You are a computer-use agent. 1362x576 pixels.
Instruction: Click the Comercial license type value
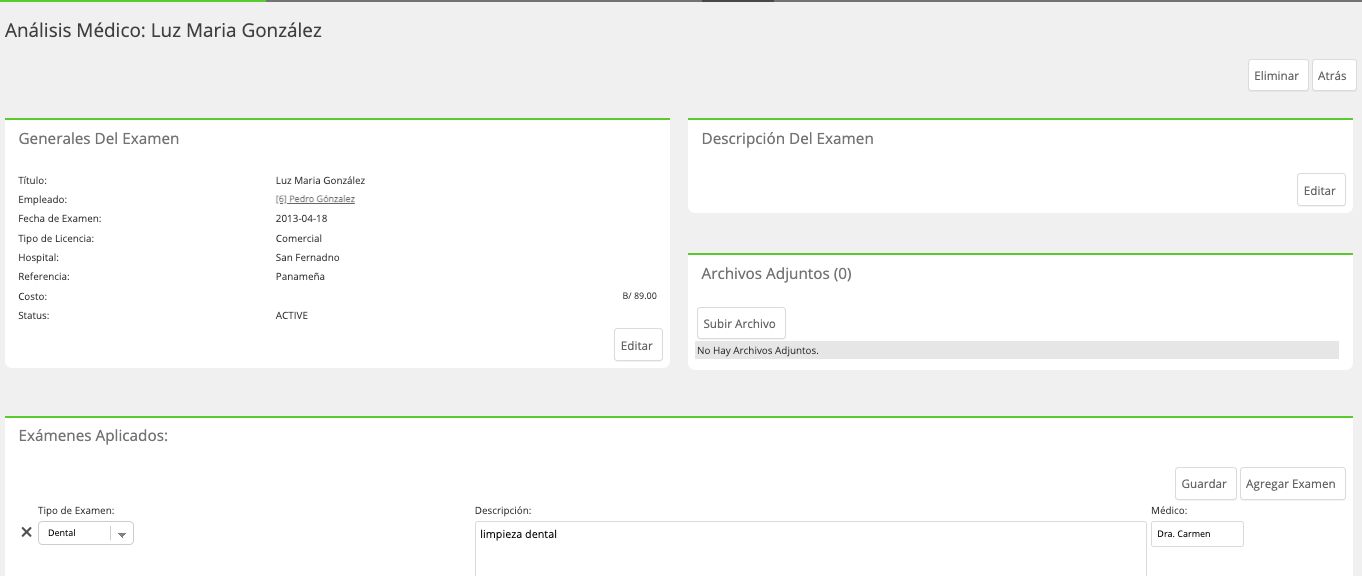tap(299, 239)
